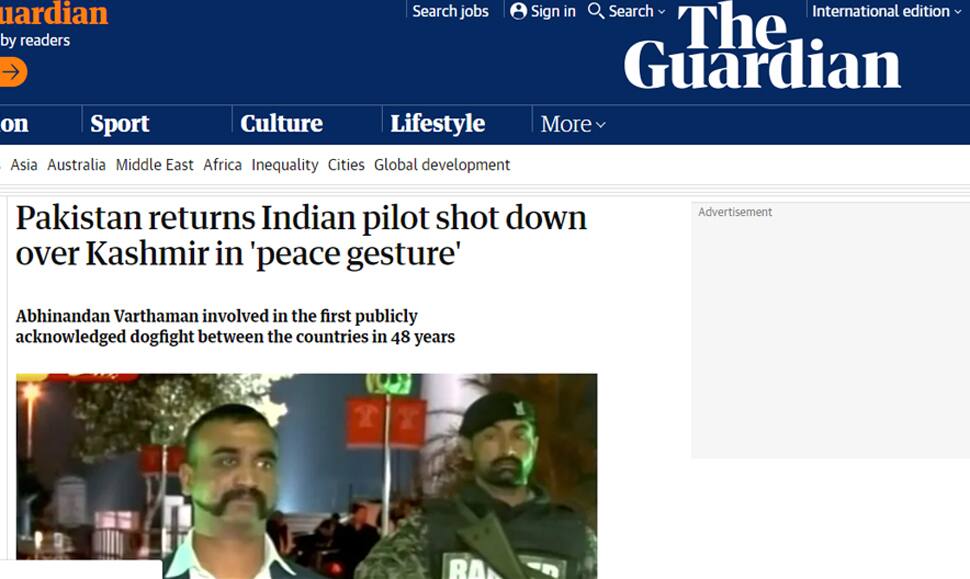Open the Asia subsection link

point(24,165)
